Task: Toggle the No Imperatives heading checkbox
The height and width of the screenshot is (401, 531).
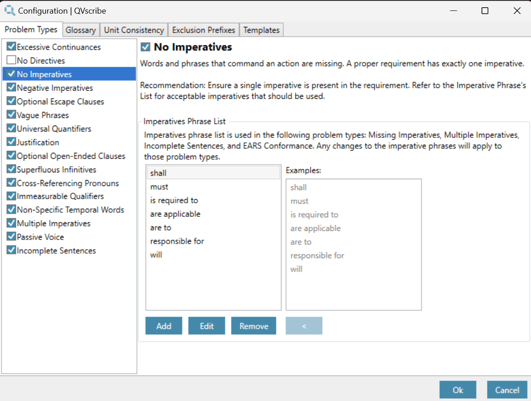Action: 145,47
